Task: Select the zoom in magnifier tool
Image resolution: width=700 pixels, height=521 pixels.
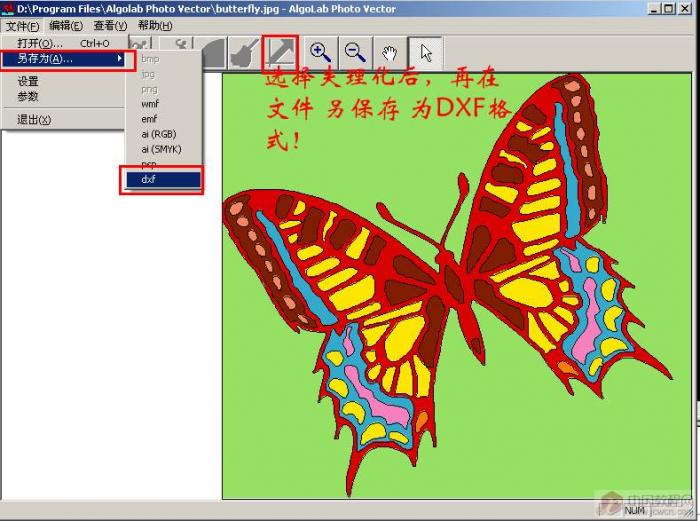Action: pyautogui.click(x=320, y=53)
